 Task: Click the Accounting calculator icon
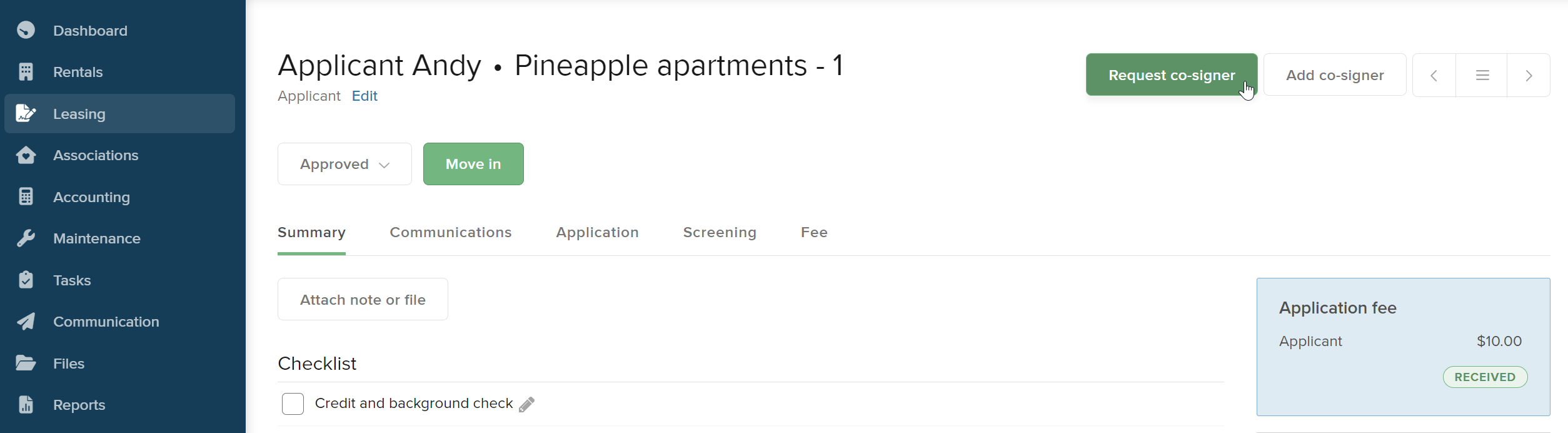pyautogui.click(x=26, y=197)
